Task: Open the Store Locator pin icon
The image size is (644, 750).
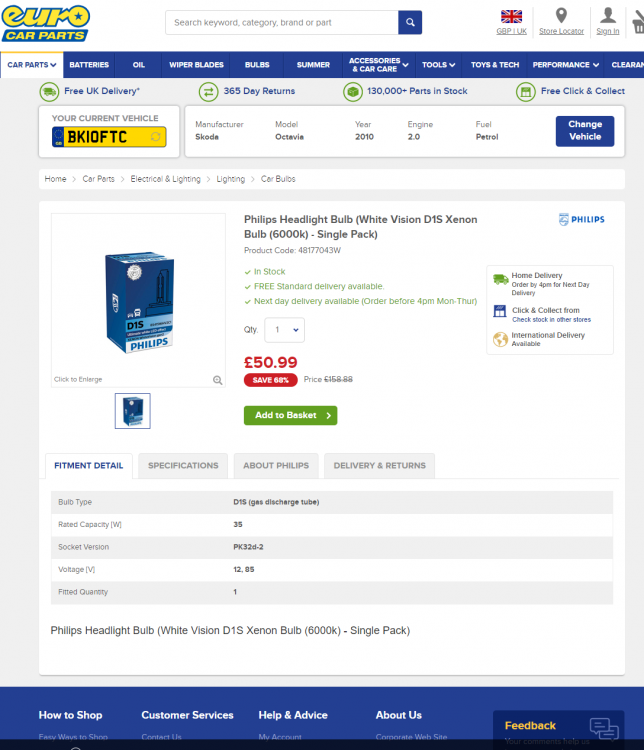Action: point(561,16)
